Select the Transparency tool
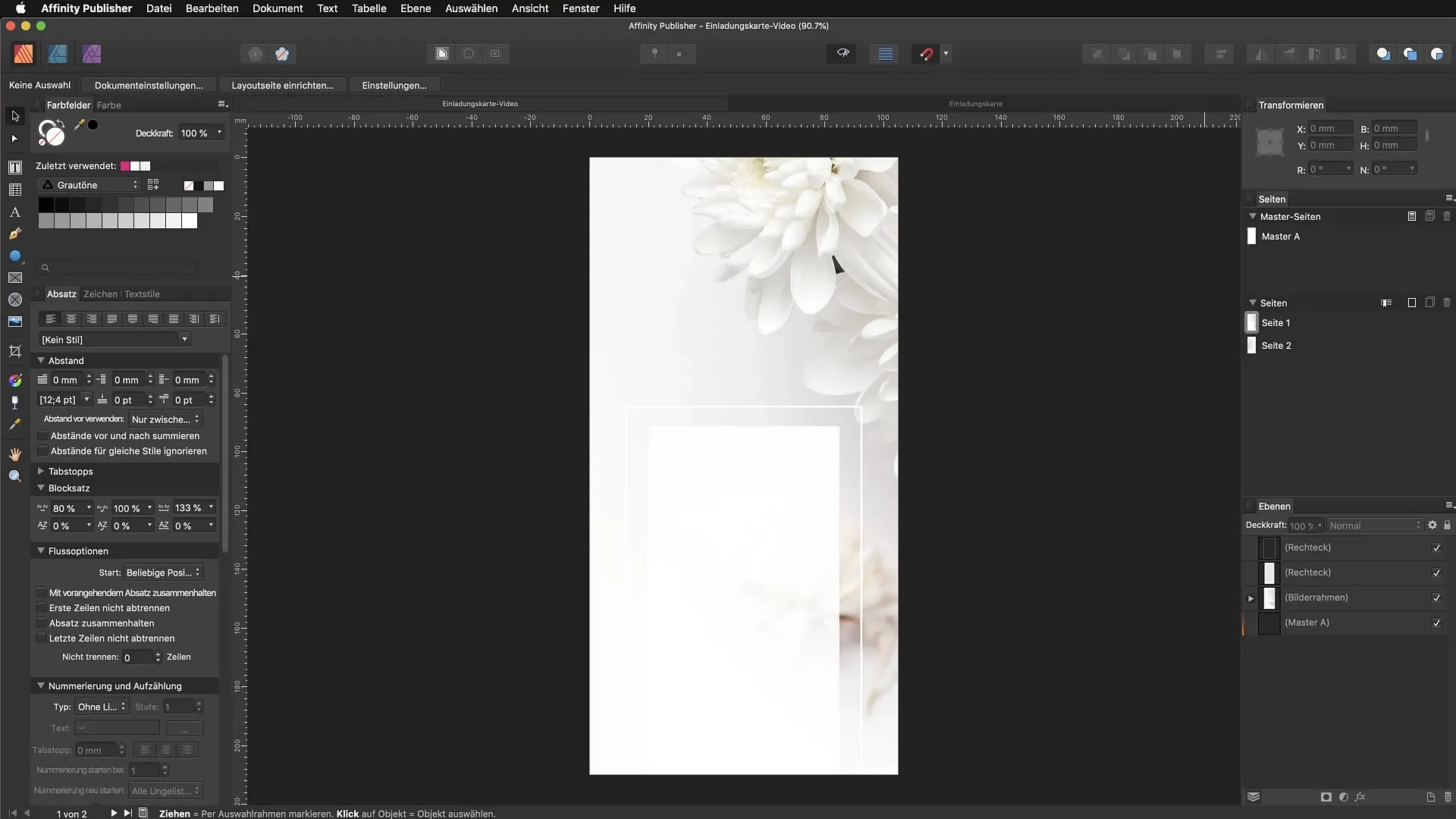The height and width of the screenshot is (819, 1456). click(x=15, y=402)
